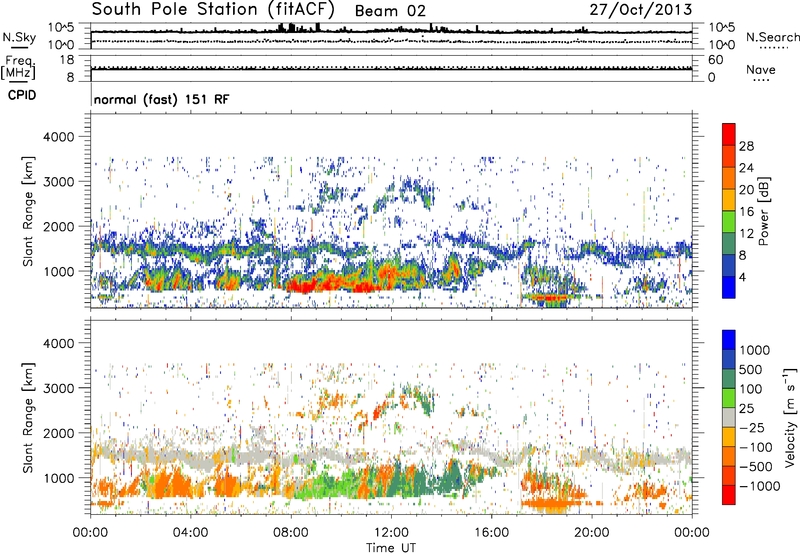Click the 'Slant Range [km]' label of the velocity panel
The image size is (800, 554).
28,418
